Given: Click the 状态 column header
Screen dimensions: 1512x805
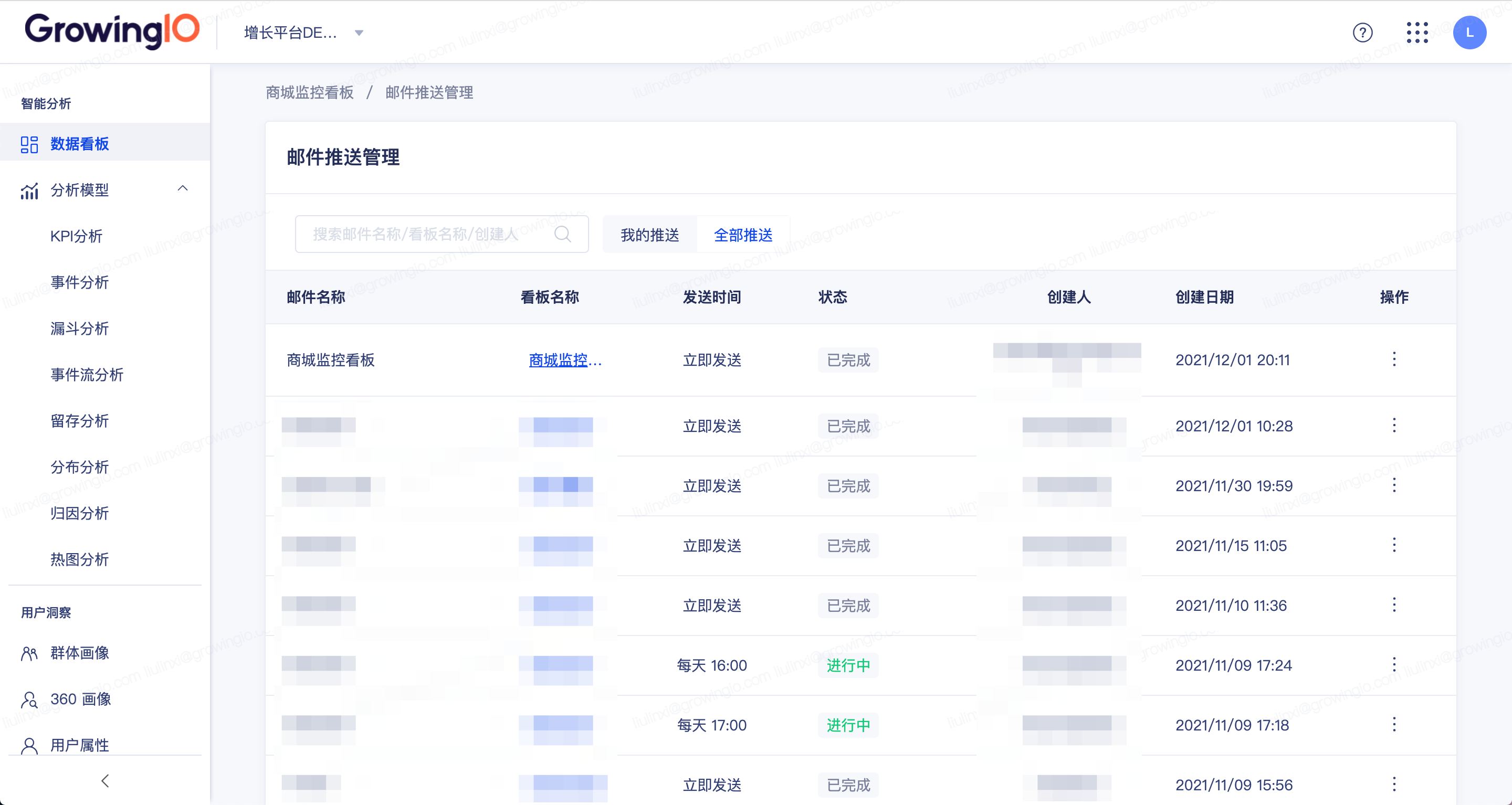Looking at the screenshot, I should pos(832,298).
